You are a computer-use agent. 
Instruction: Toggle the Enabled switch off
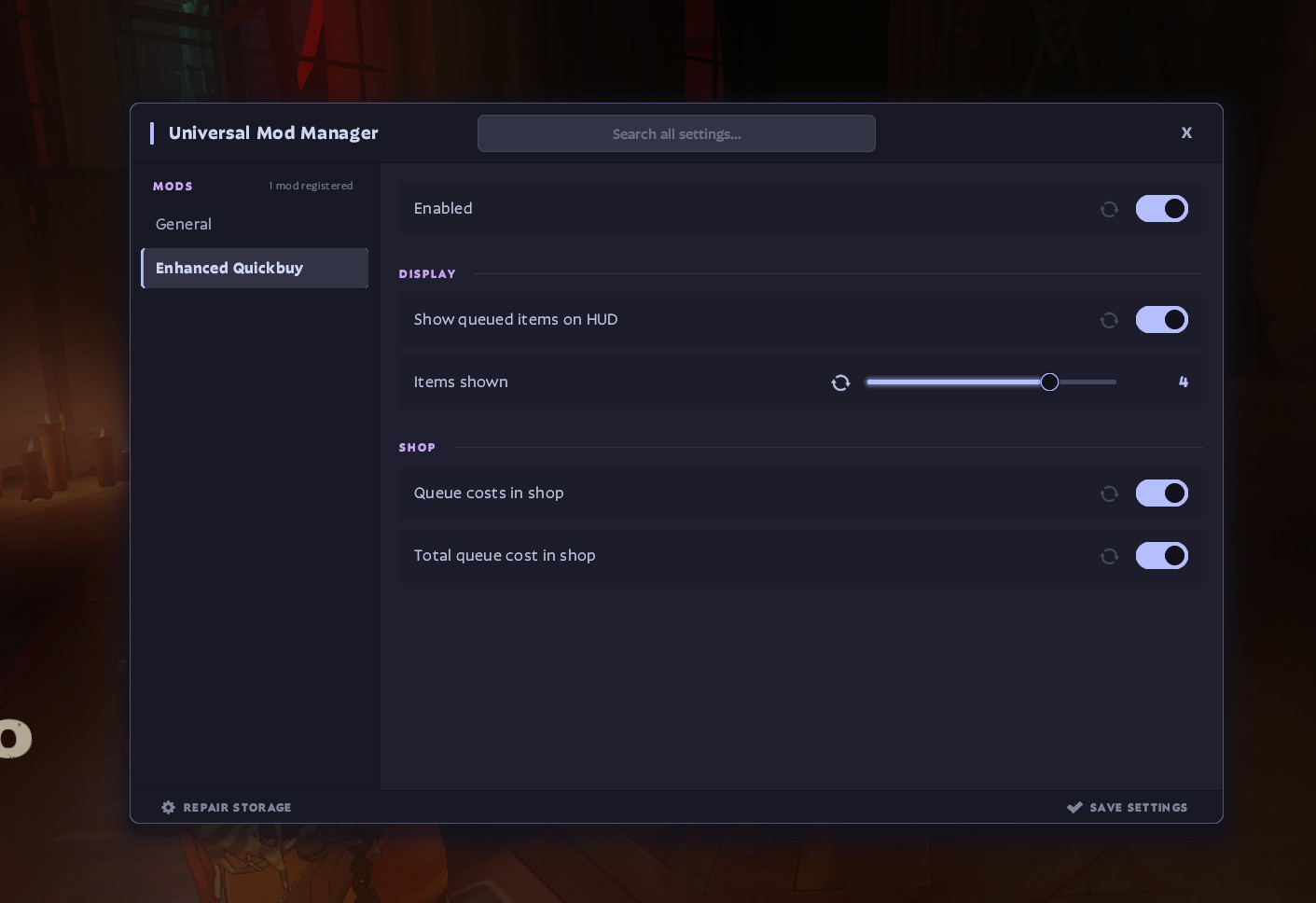click(x=1161, y=208)
